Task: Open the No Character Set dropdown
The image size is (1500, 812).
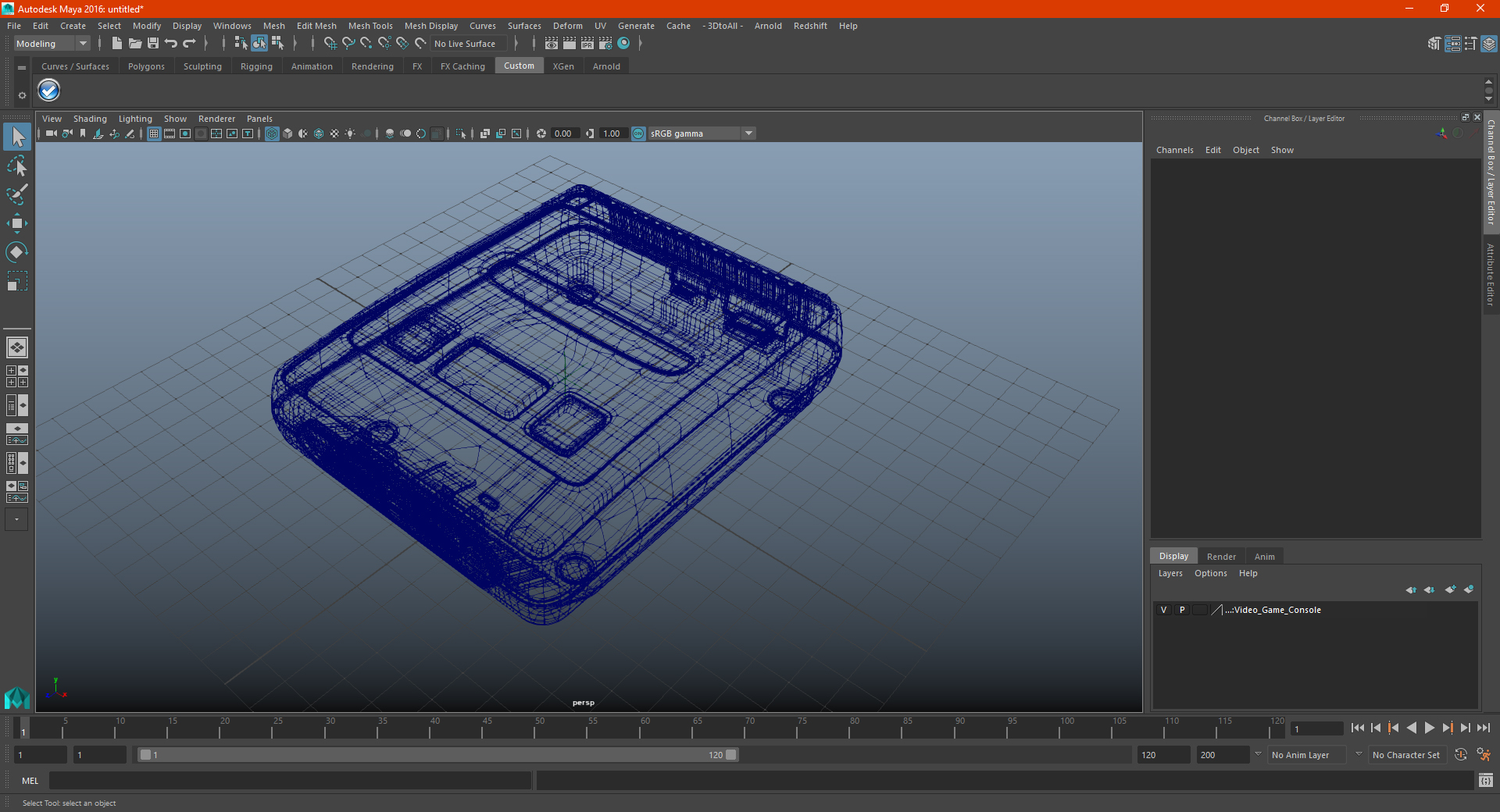Action: 1406,755
